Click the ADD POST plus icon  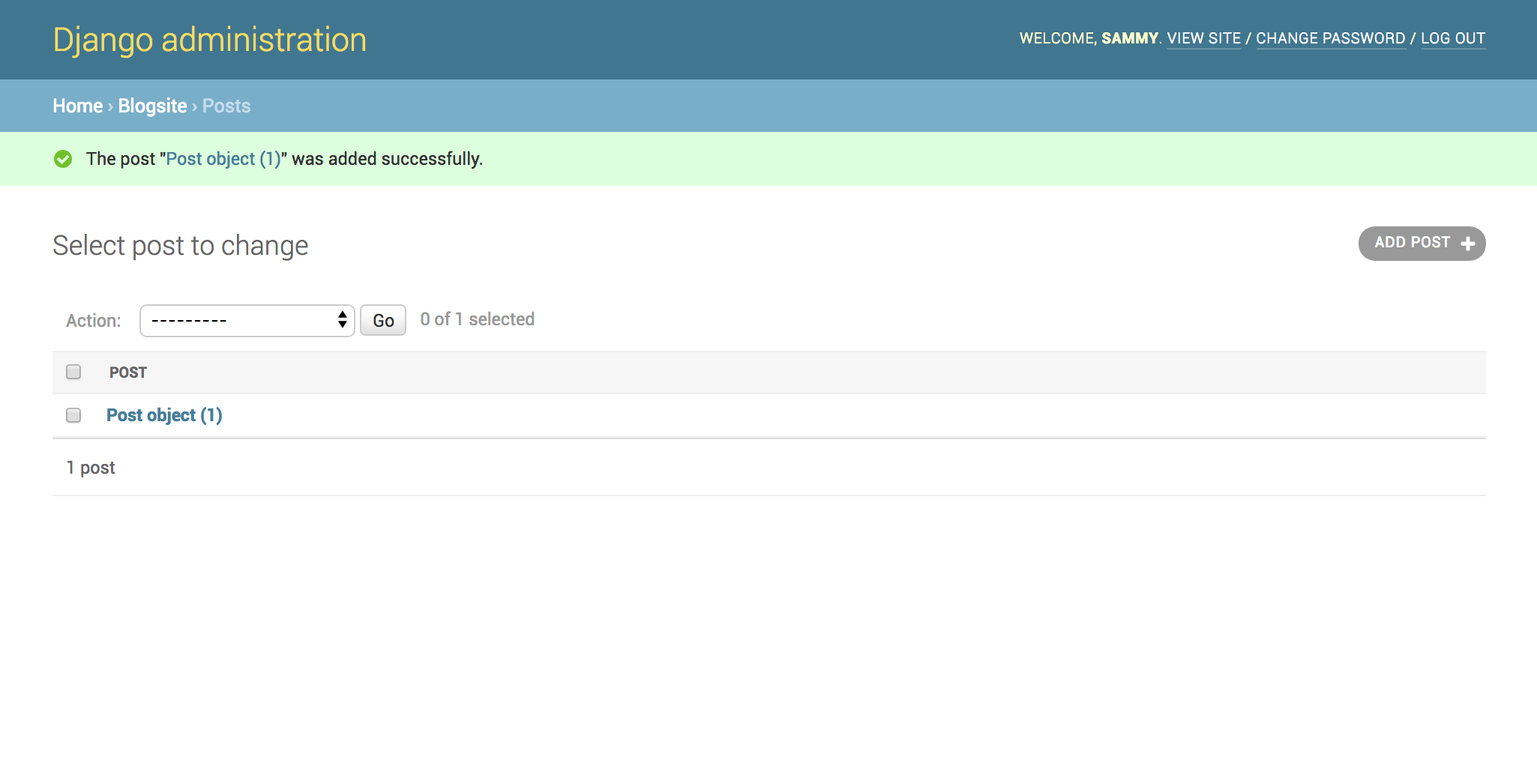point(1467,244)
